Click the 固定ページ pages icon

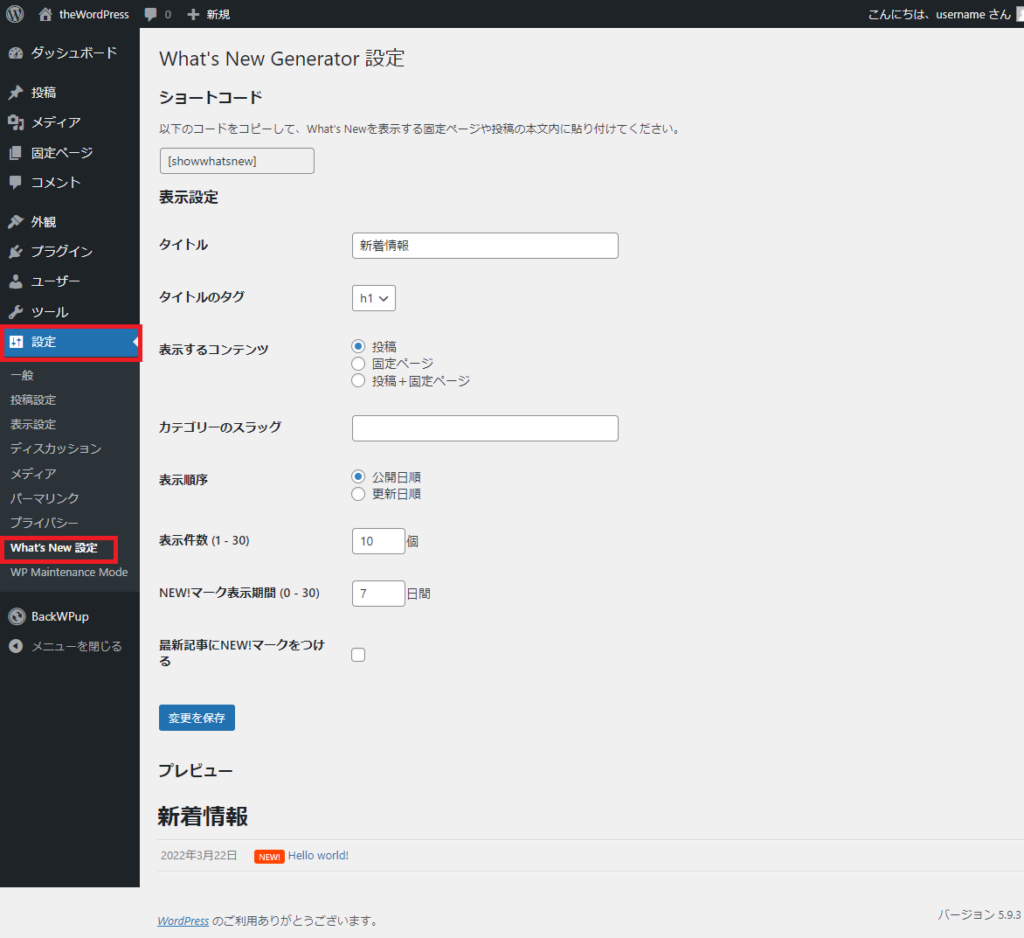tap(16, 153)
